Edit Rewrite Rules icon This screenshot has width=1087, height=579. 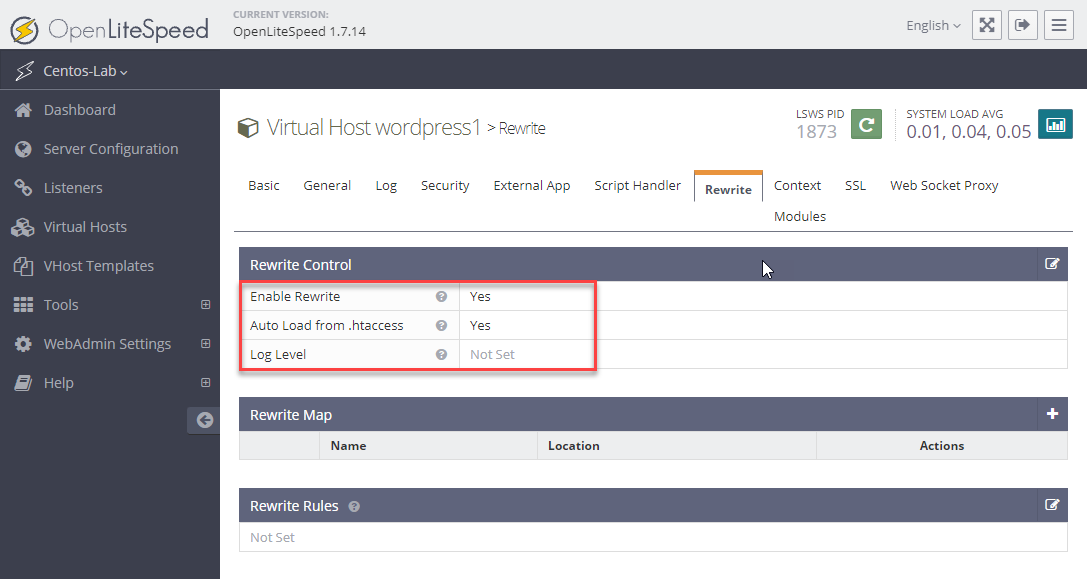click(x=1052, y=505)
